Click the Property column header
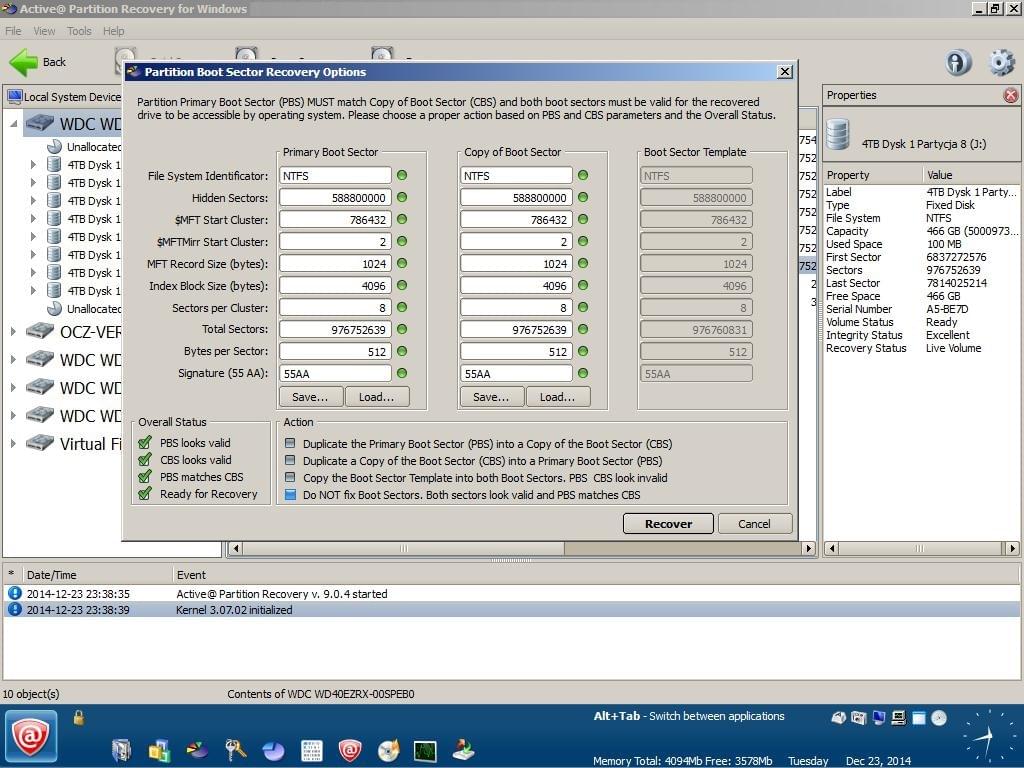Viewport: 1024px width, 768px height. (872, 175)
